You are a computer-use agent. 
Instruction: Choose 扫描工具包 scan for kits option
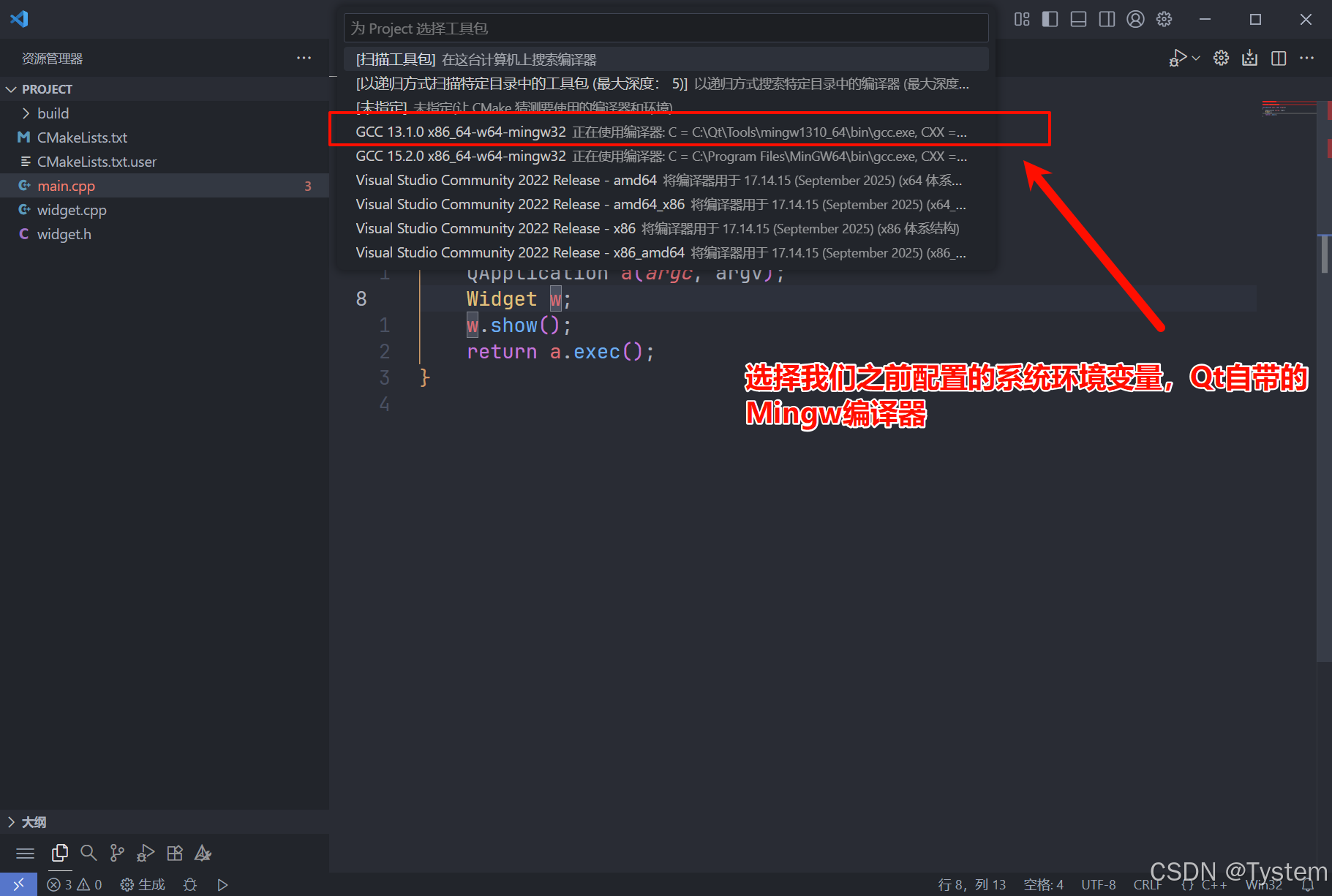[666, 59]
